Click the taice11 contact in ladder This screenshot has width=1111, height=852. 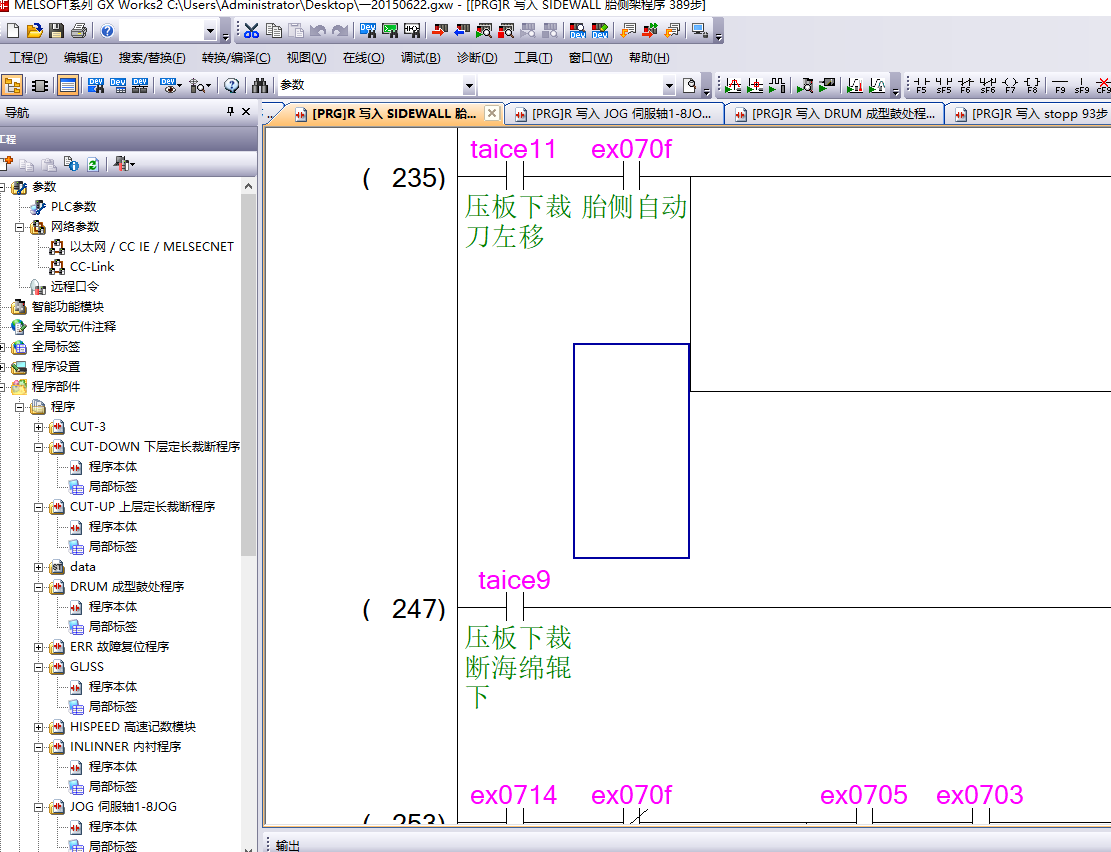click(514, 177)
